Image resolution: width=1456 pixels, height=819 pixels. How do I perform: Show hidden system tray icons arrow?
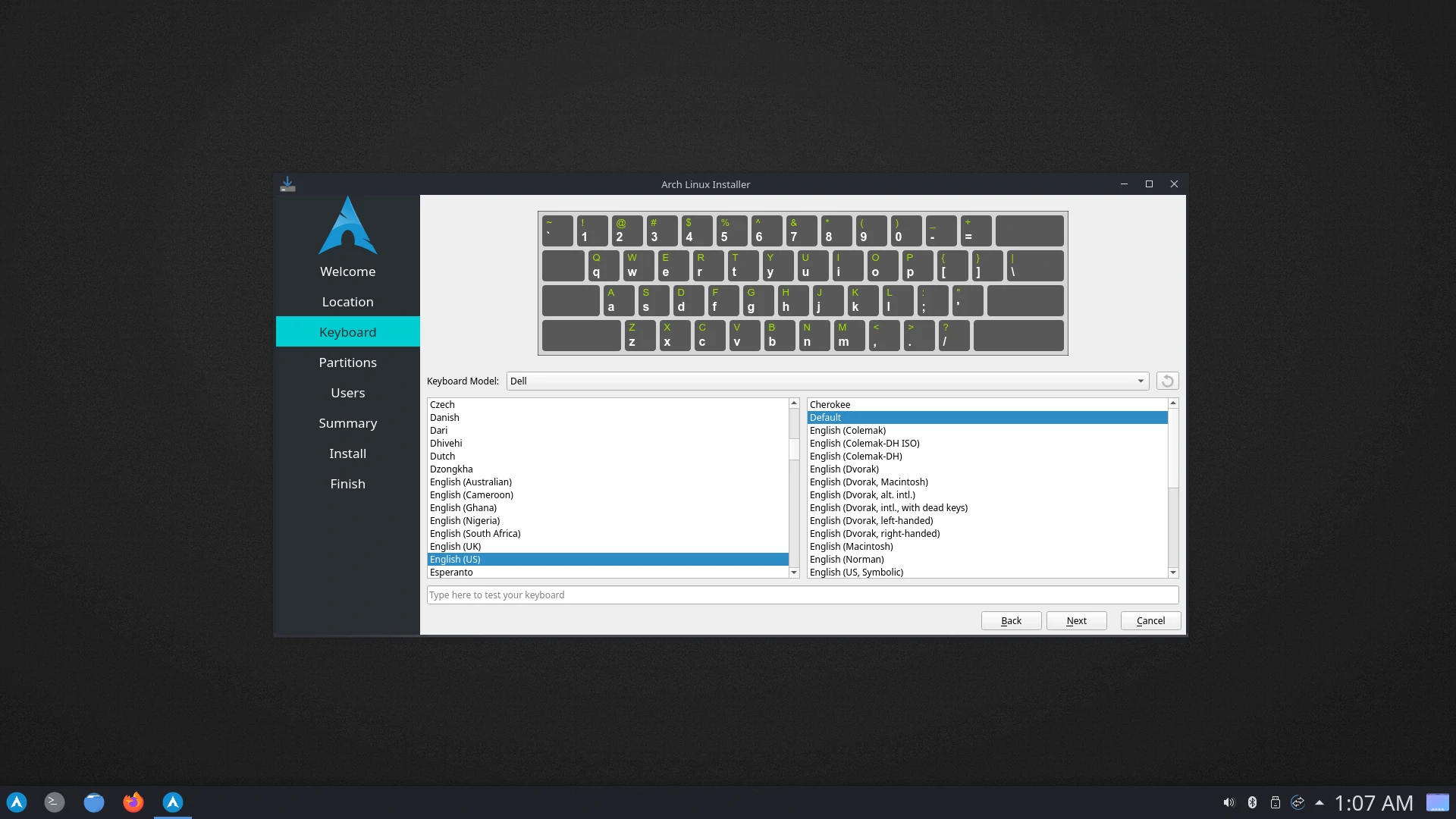(1319, 802)
